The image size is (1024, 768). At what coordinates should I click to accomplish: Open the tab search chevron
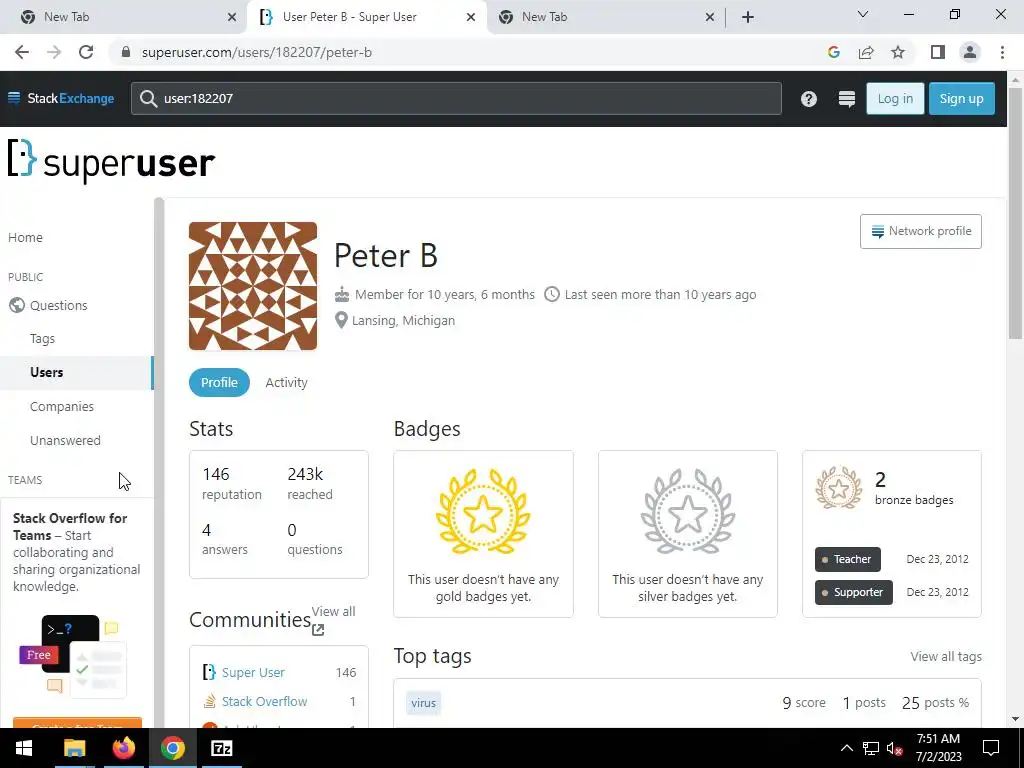tap(863, 14)
